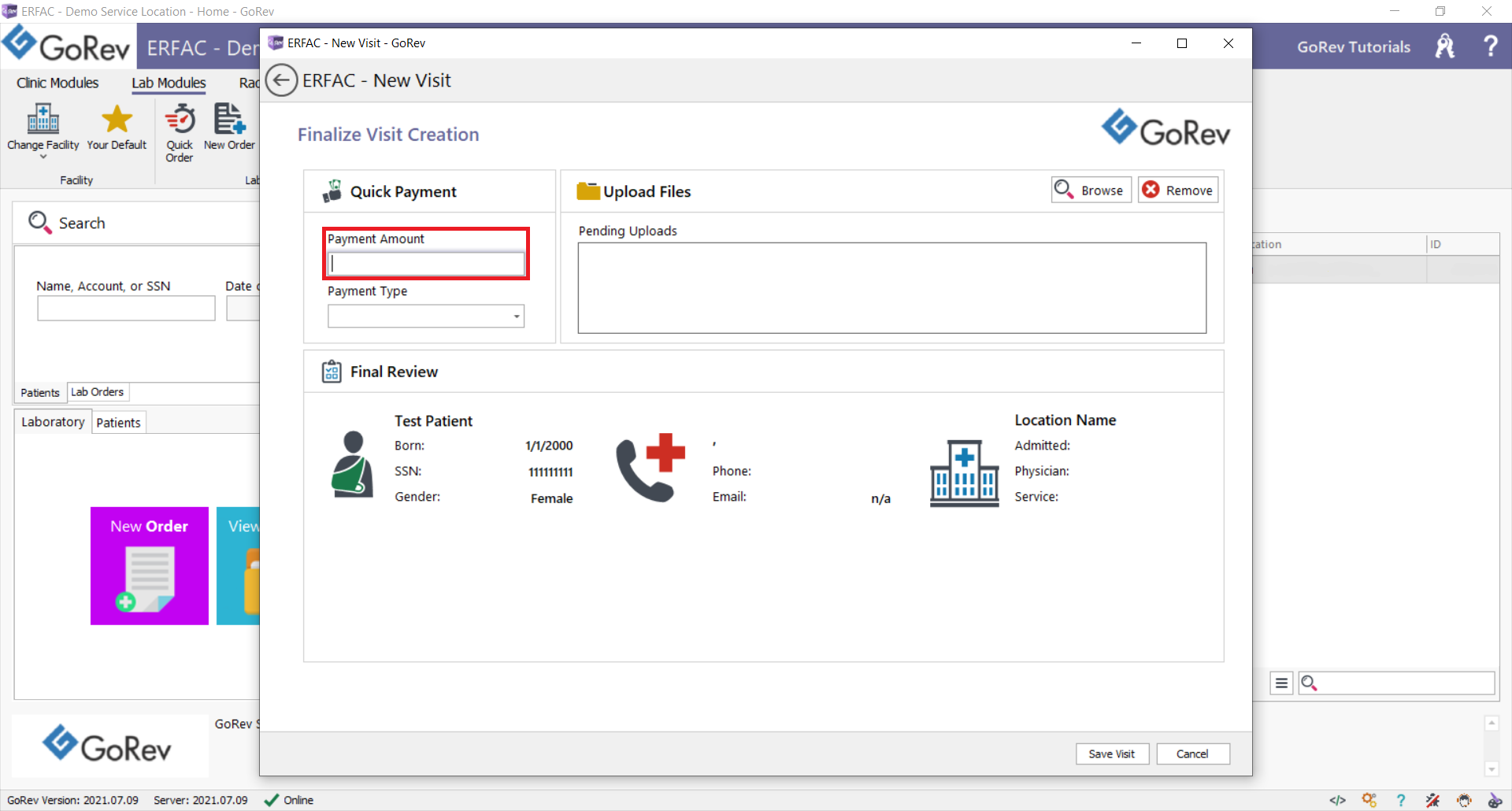Image resolution: width=1512 pixels, height=811 pixels.
Task: Click the Gender value Female
Action: click(x=551, y=498)
